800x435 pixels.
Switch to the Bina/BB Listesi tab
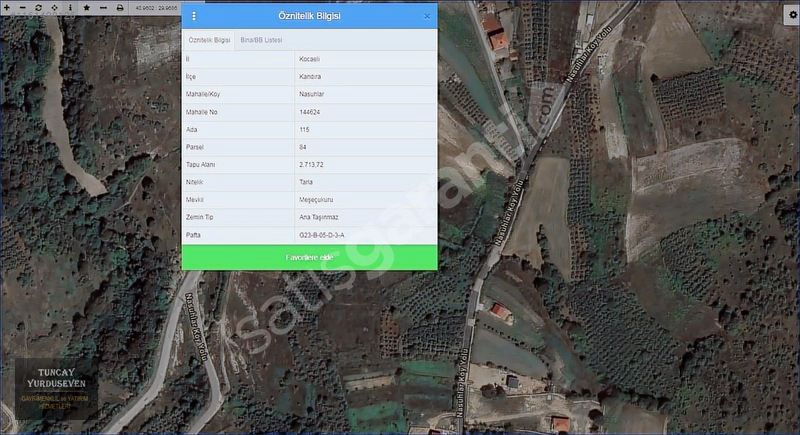click(x=261, y=40)
